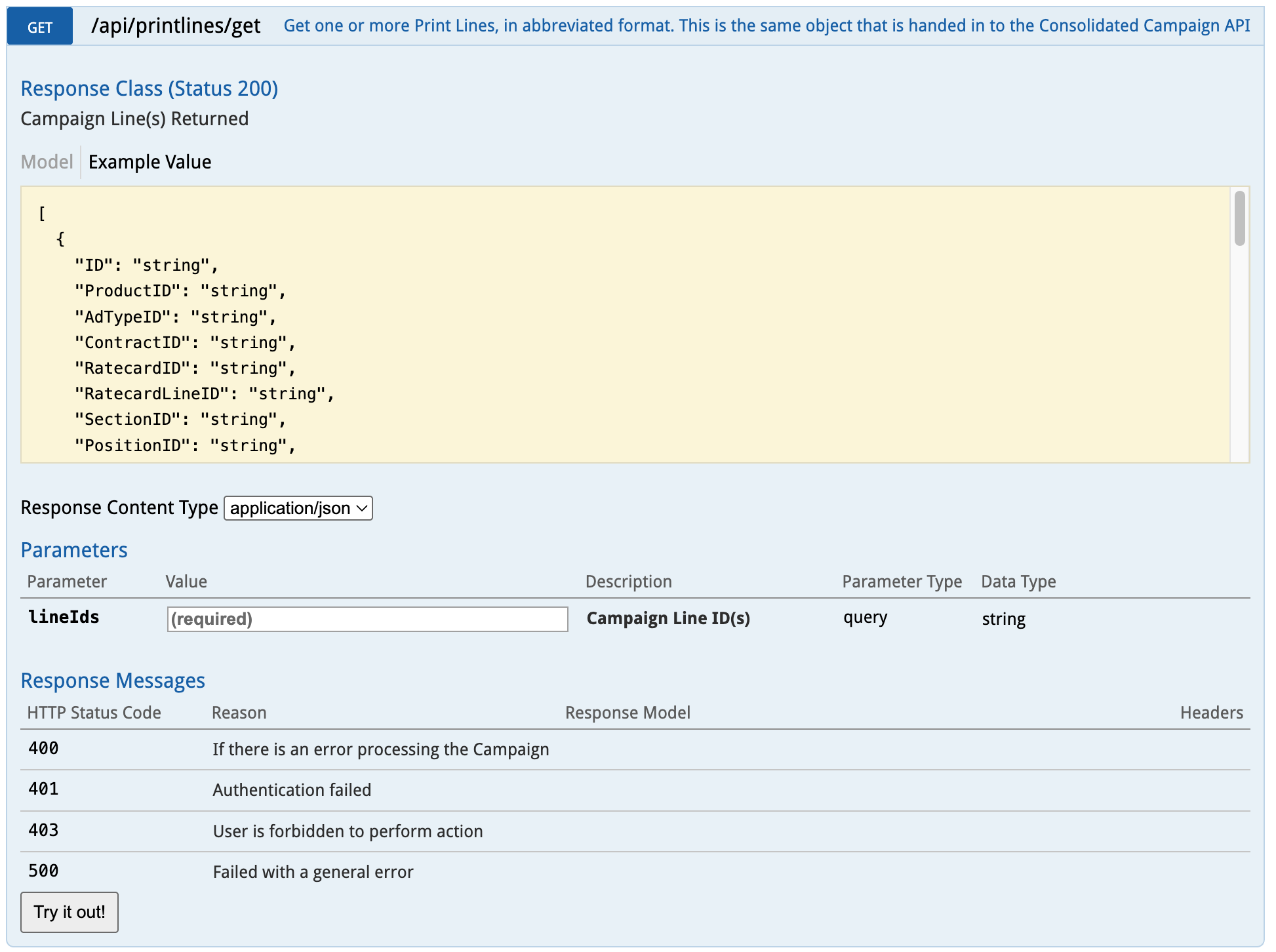Switch to the Model tab

pos(47,162)
